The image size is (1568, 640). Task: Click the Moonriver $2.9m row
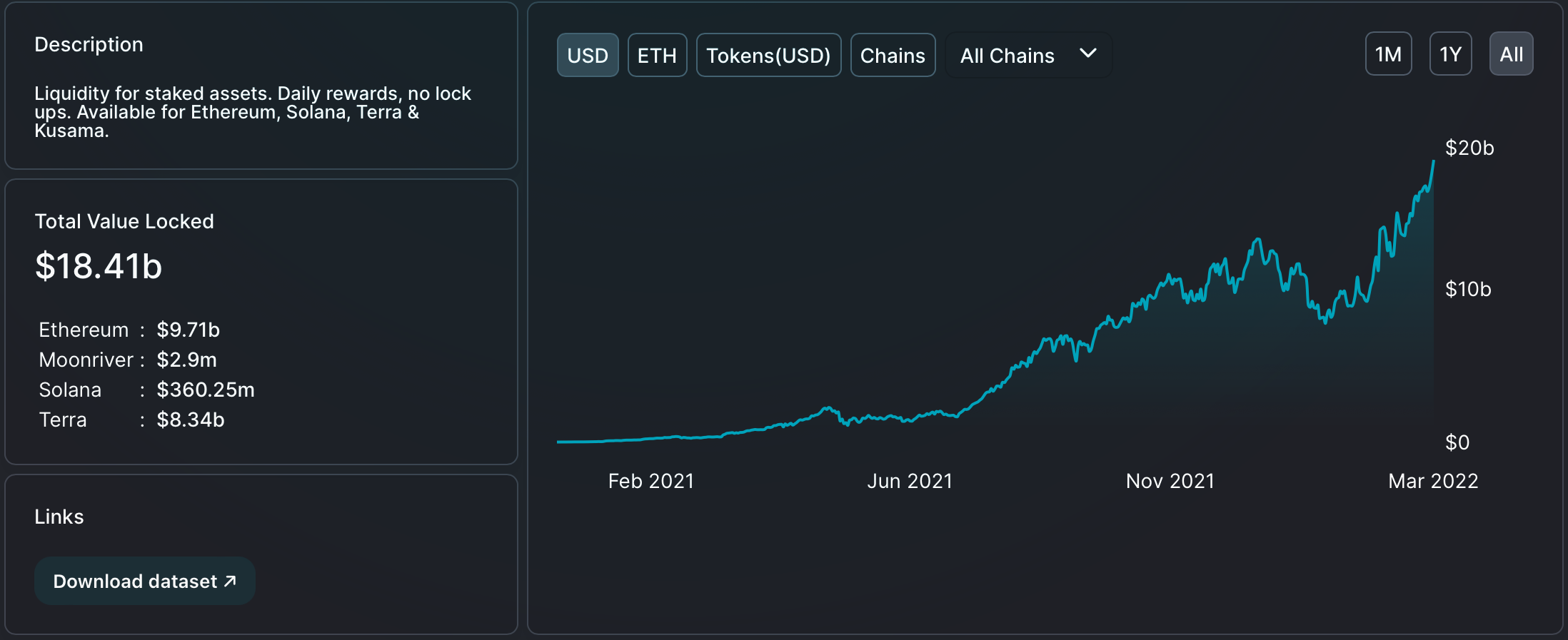click(128, 360)
